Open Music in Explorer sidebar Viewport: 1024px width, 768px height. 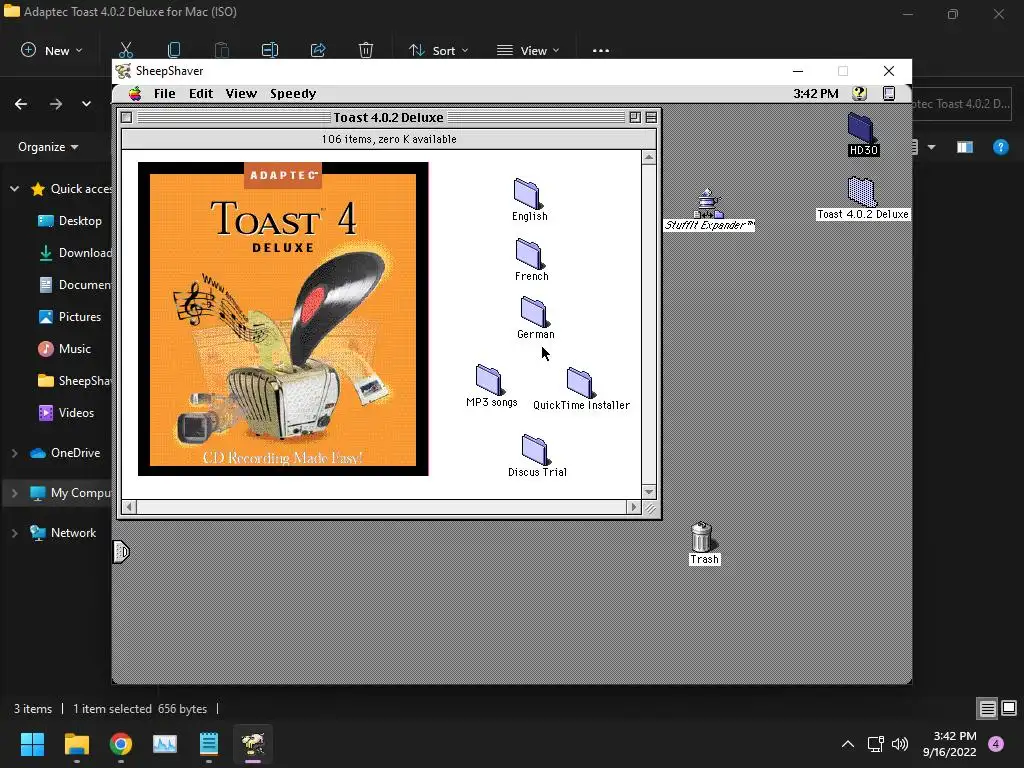click(x=64, y=349)
